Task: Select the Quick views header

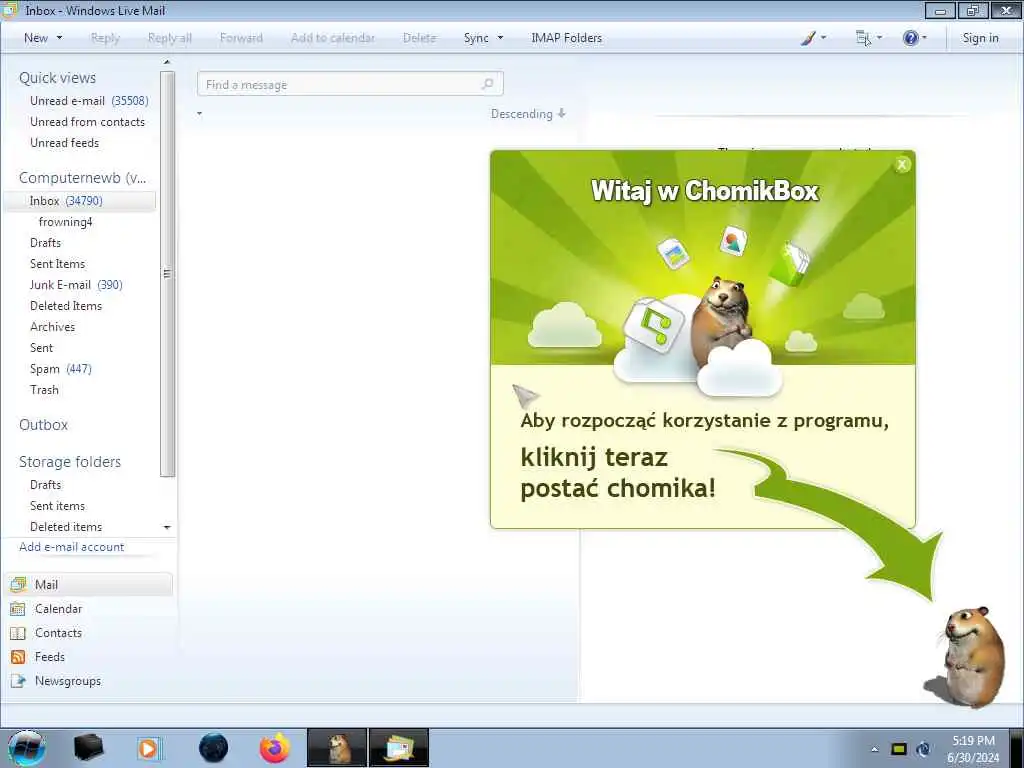Action: (x=57, y=78)
